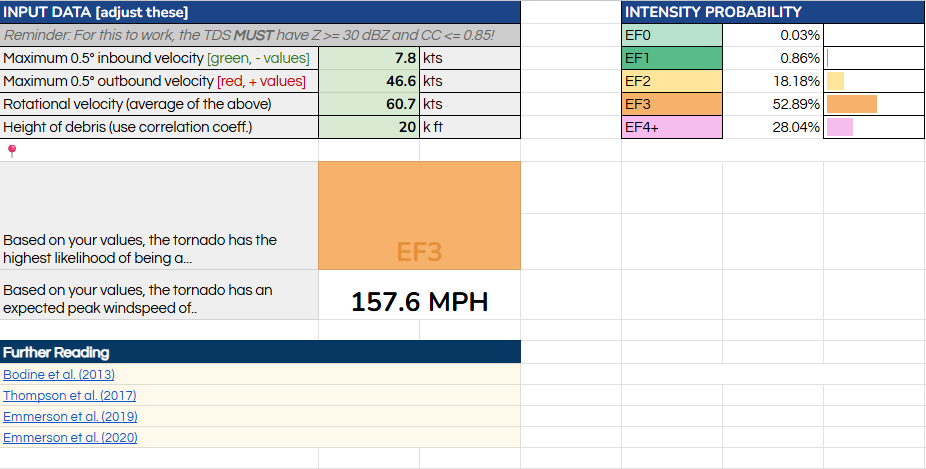Click the 18.18% probability cell
The height and width of the screenshot is (469, 926).
coord(773,81)
